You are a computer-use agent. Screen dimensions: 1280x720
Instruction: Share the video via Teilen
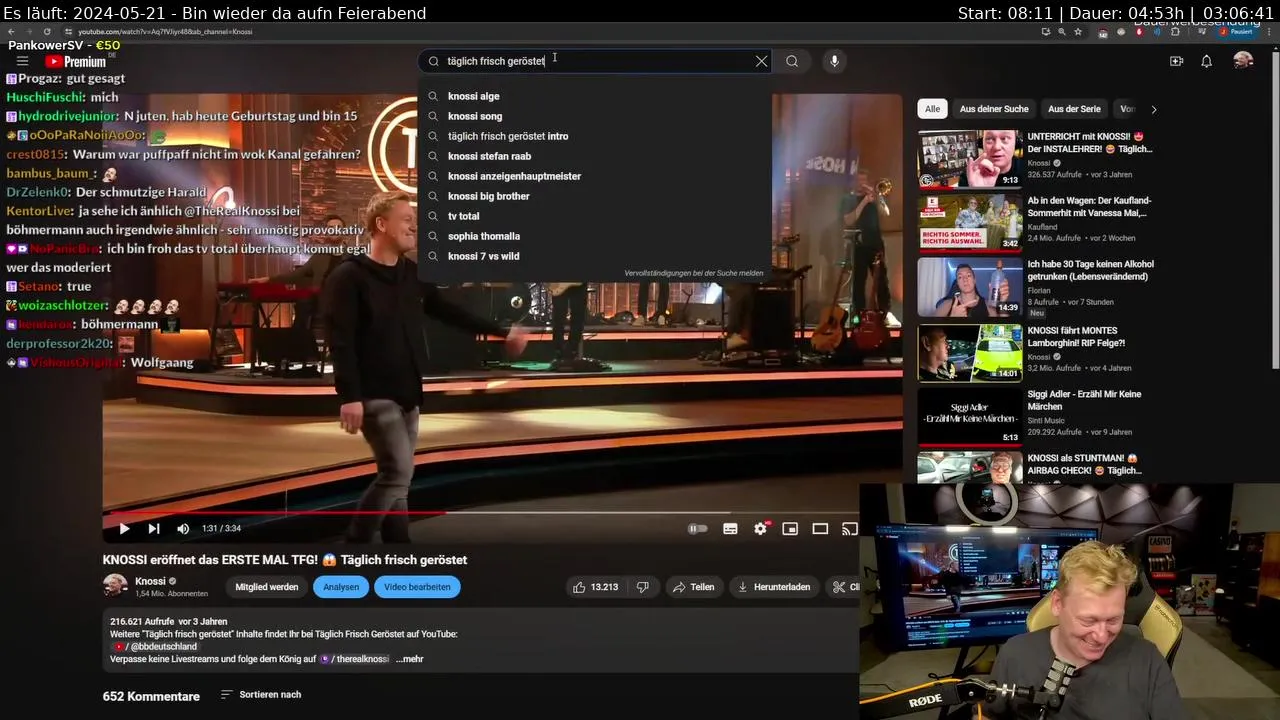(x=693, y=587)
